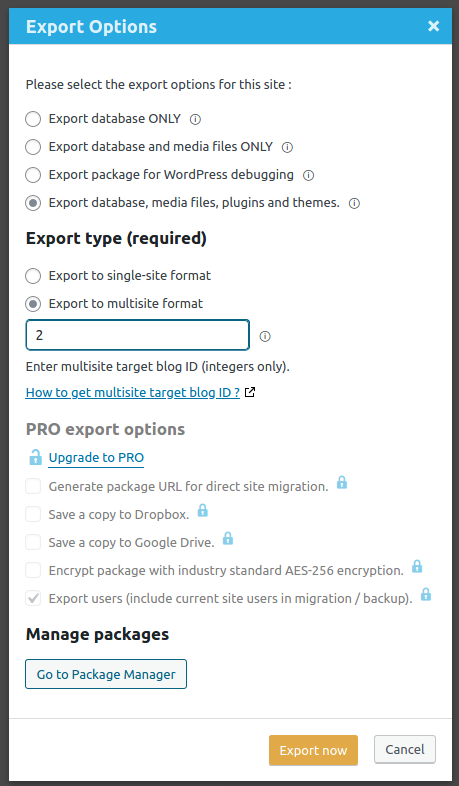Screen dimensions: 459x786
Task: Click info icon for plugins and themes export
Action: point(354,204)
